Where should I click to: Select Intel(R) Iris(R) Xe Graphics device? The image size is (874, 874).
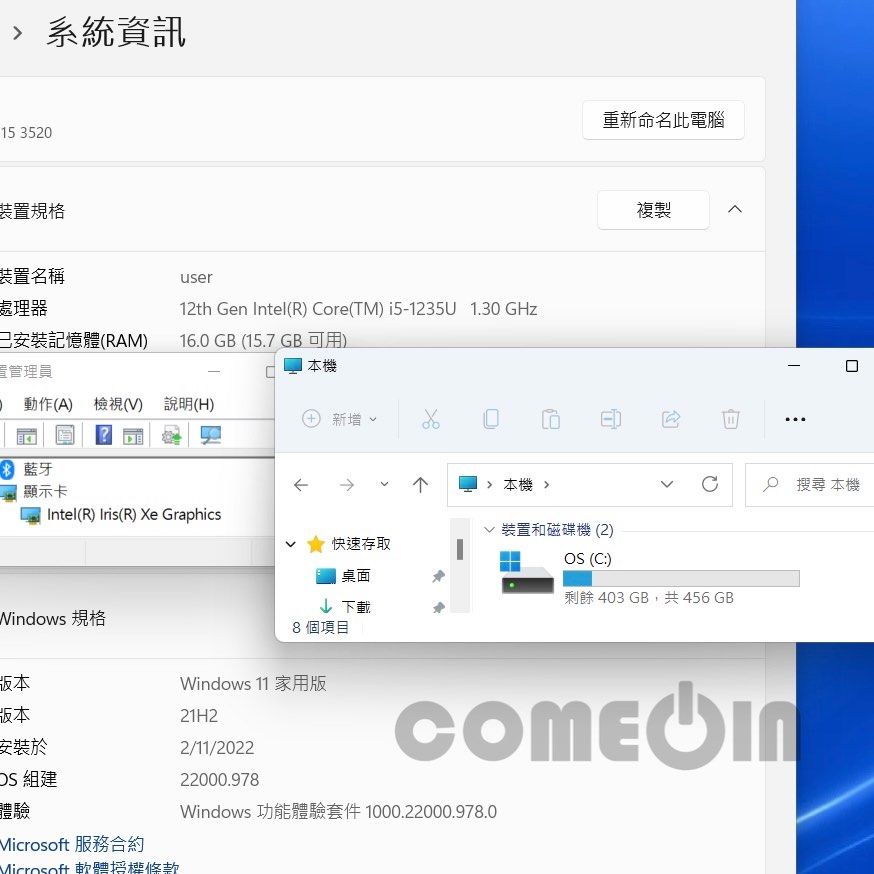point(134,514)
